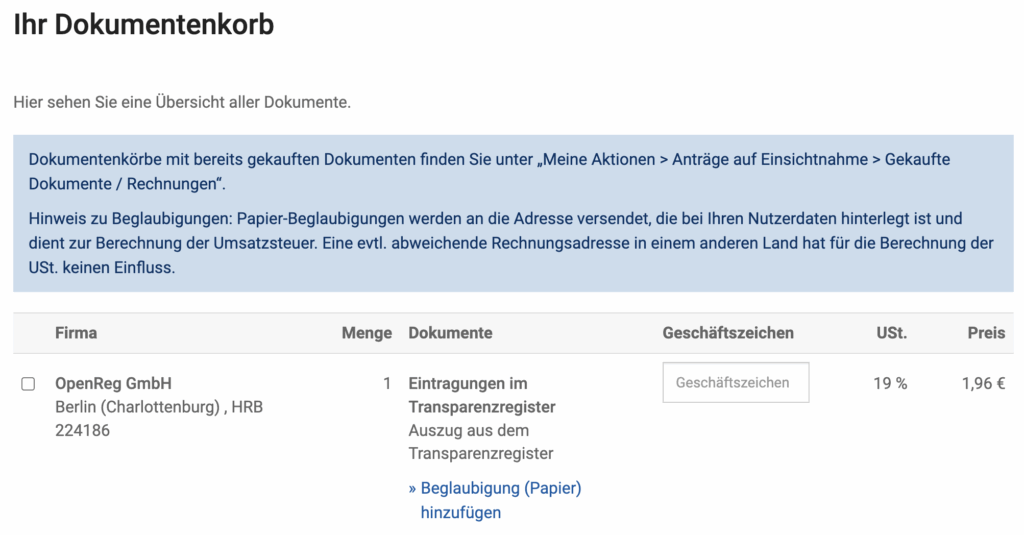Viewport: 1024px width, 535px height.
Task: Click the Firma column header
Action: (x=76, y=333)
